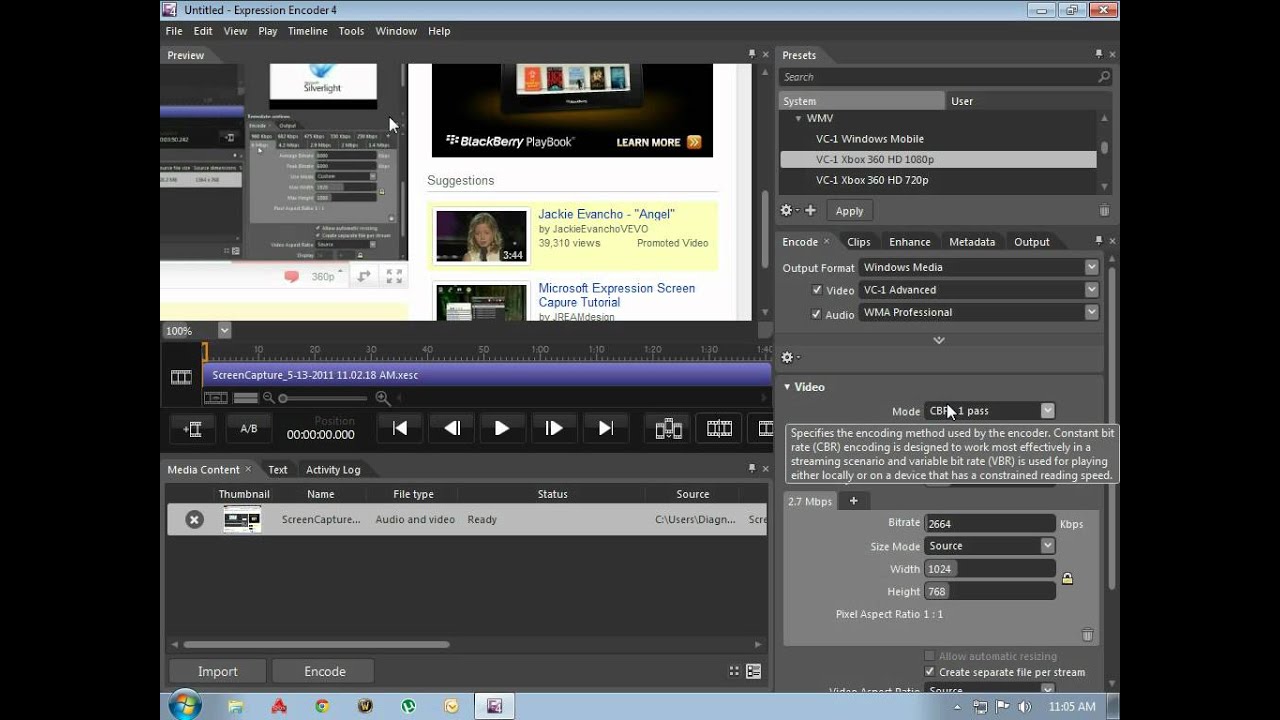1280x720 pixels.
Task: Switch Media Content to the details list view
Action: pyautogui.click(x=753, y=671)
